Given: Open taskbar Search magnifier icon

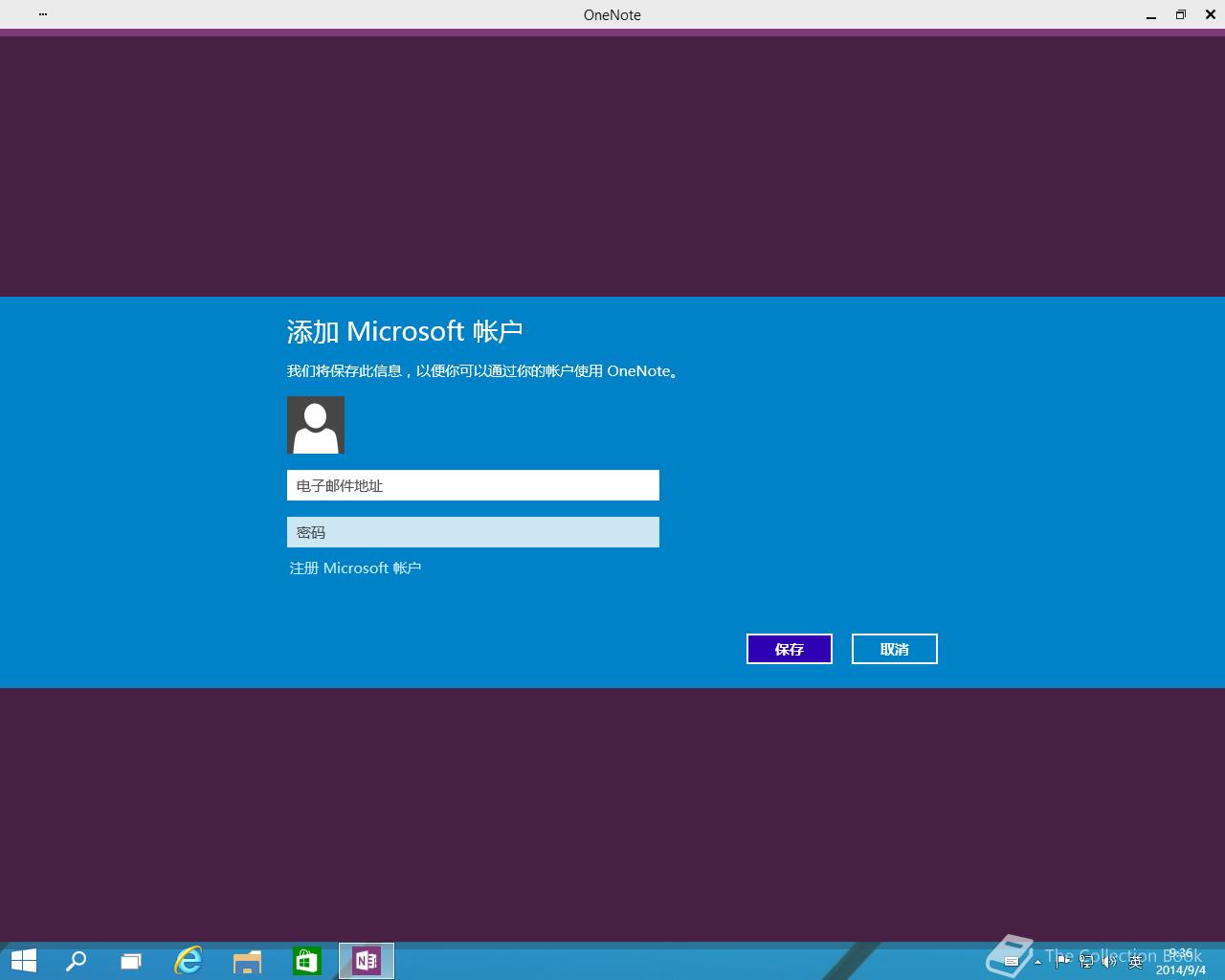Looking at the screenshot, I should tap(76, 961).
